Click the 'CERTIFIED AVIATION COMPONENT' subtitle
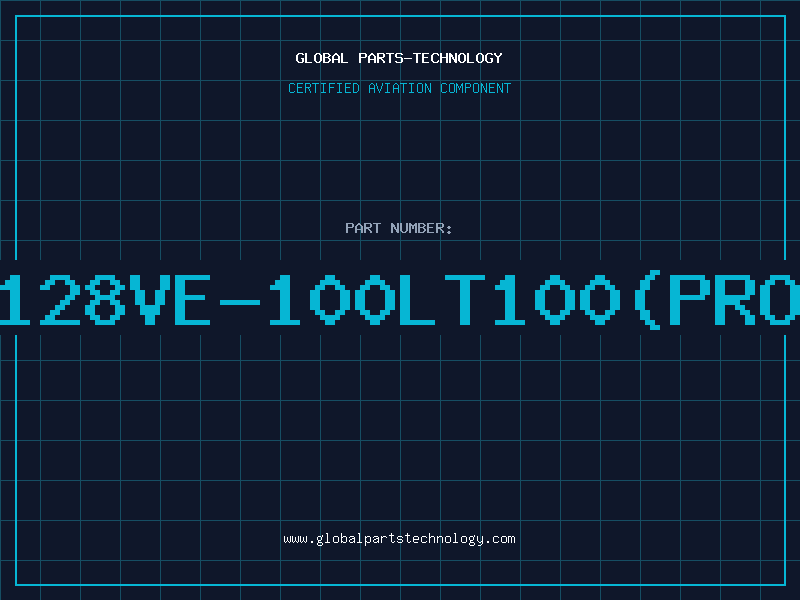Image resolution: width=800 pixels, height=600 pixels. point(399,88)
